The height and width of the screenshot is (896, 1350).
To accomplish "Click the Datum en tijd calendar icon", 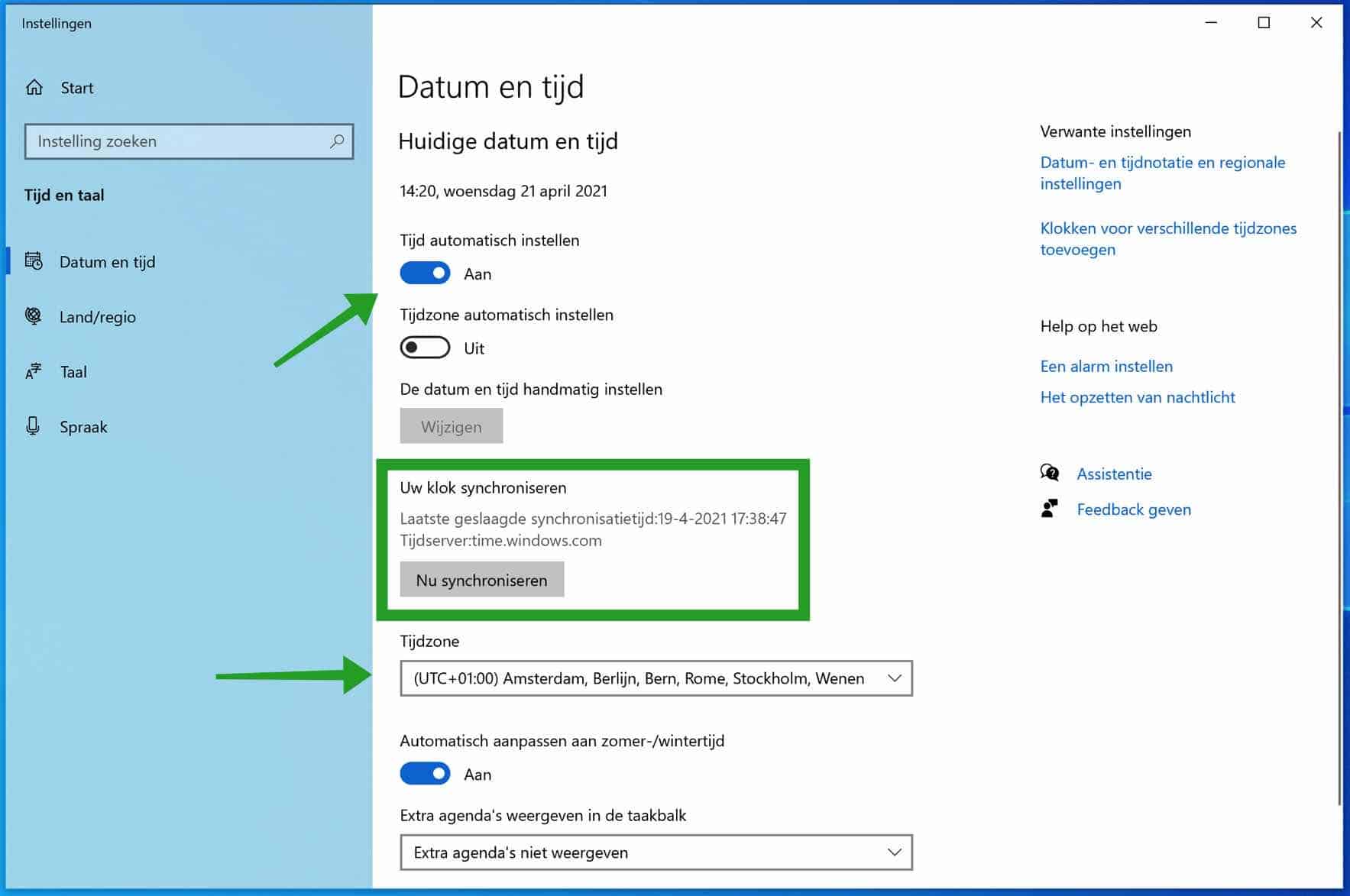I will [x=34, y=261].
